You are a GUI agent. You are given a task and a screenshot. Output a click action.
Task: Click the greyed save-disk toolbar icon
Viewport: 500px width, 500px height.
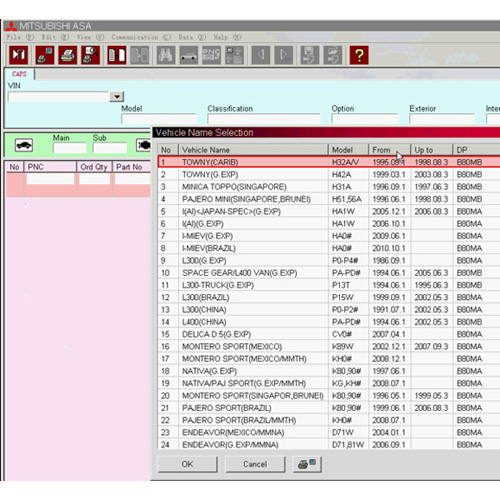310,55
